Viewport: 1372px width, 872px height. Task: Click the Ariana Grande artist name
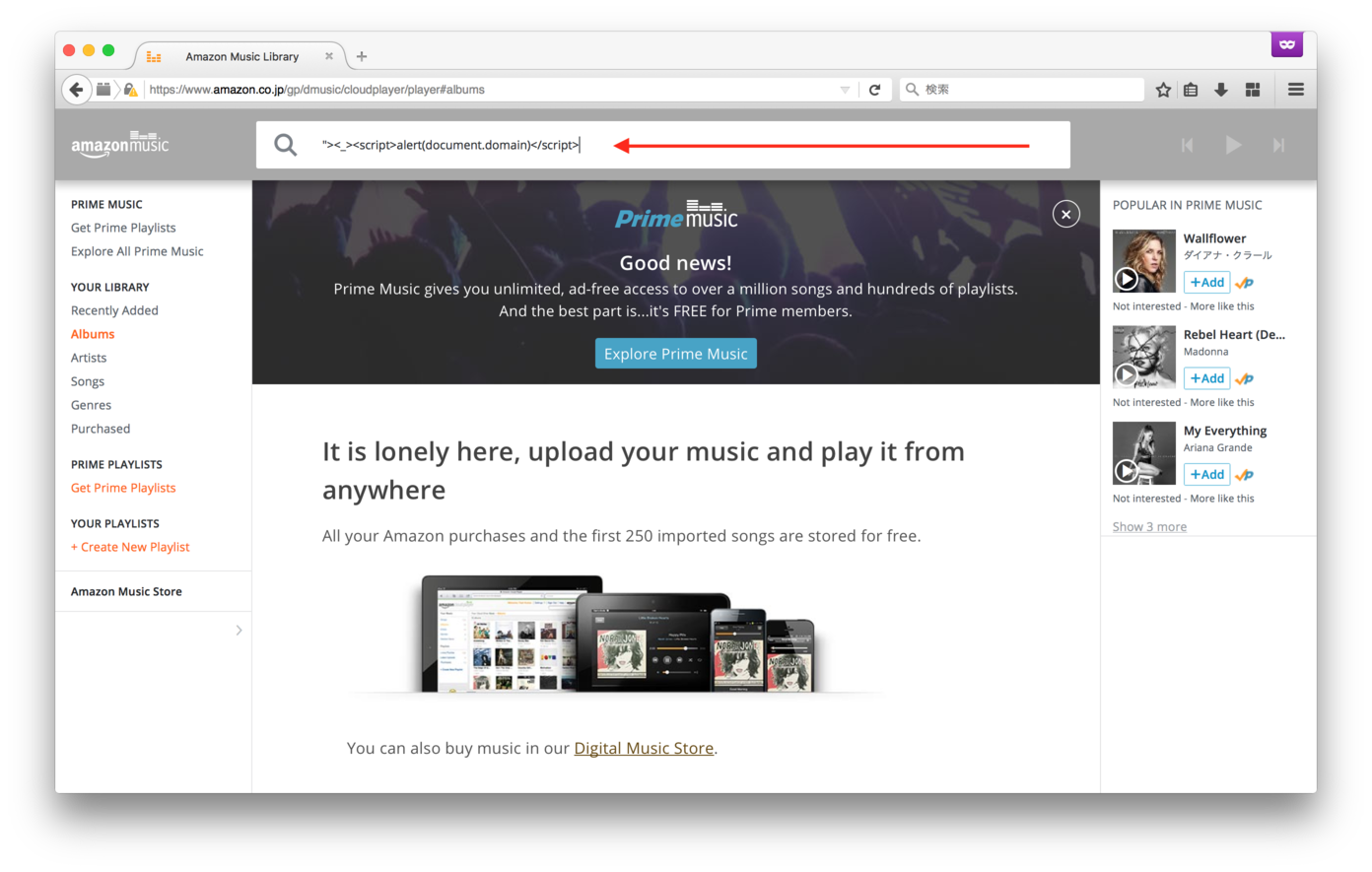tap(1217, 447)
